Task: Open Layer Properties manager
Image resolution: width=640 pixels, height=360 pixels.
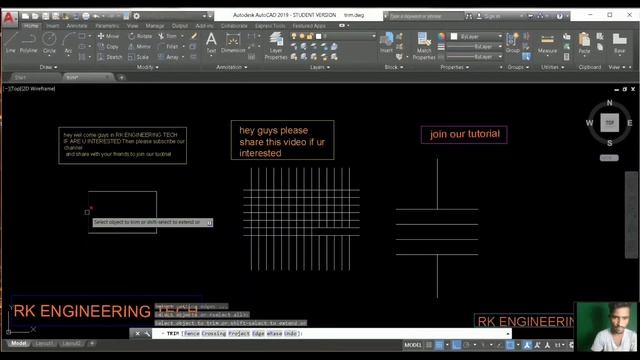Action: click(x=276, y=46)
